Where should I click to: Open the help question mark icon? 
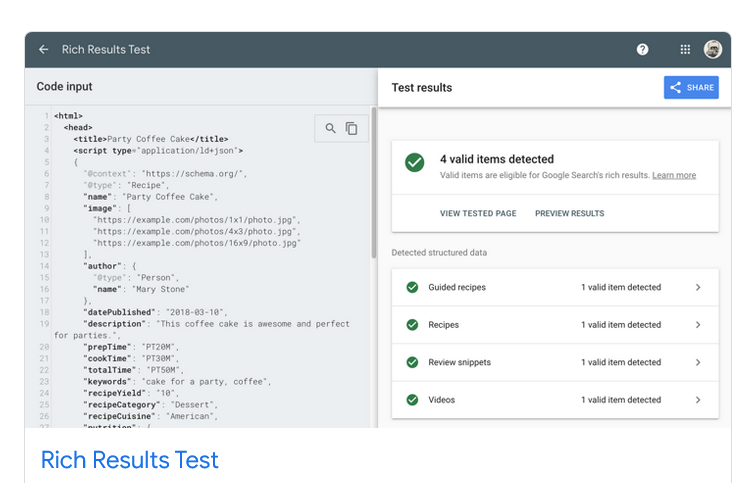[642, 50]
